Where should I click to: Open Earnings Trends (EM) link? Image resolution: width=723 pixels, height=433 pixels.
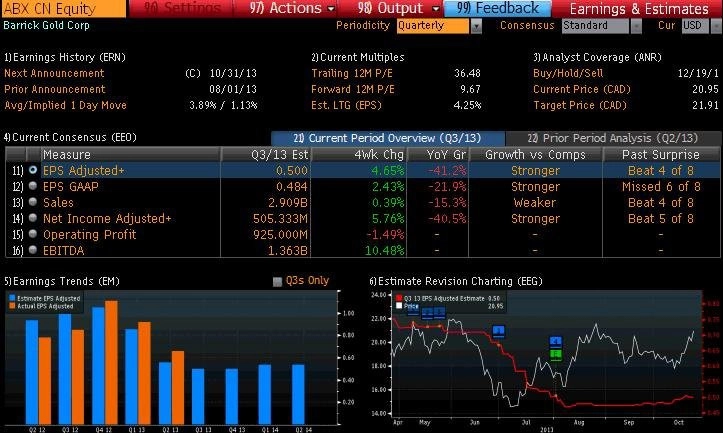[62, 281]
